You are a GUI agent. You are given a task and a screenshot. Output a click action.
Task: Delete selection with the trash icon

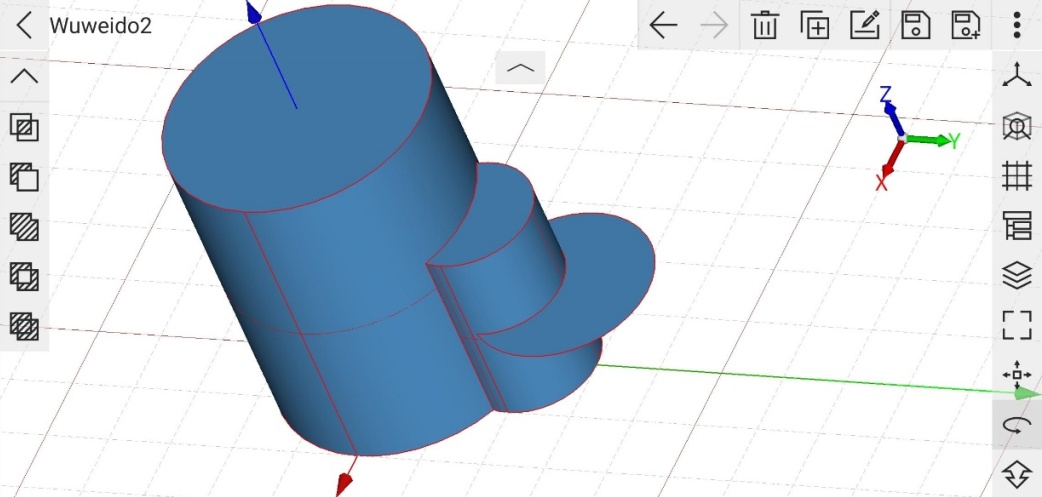coord(765,25)
